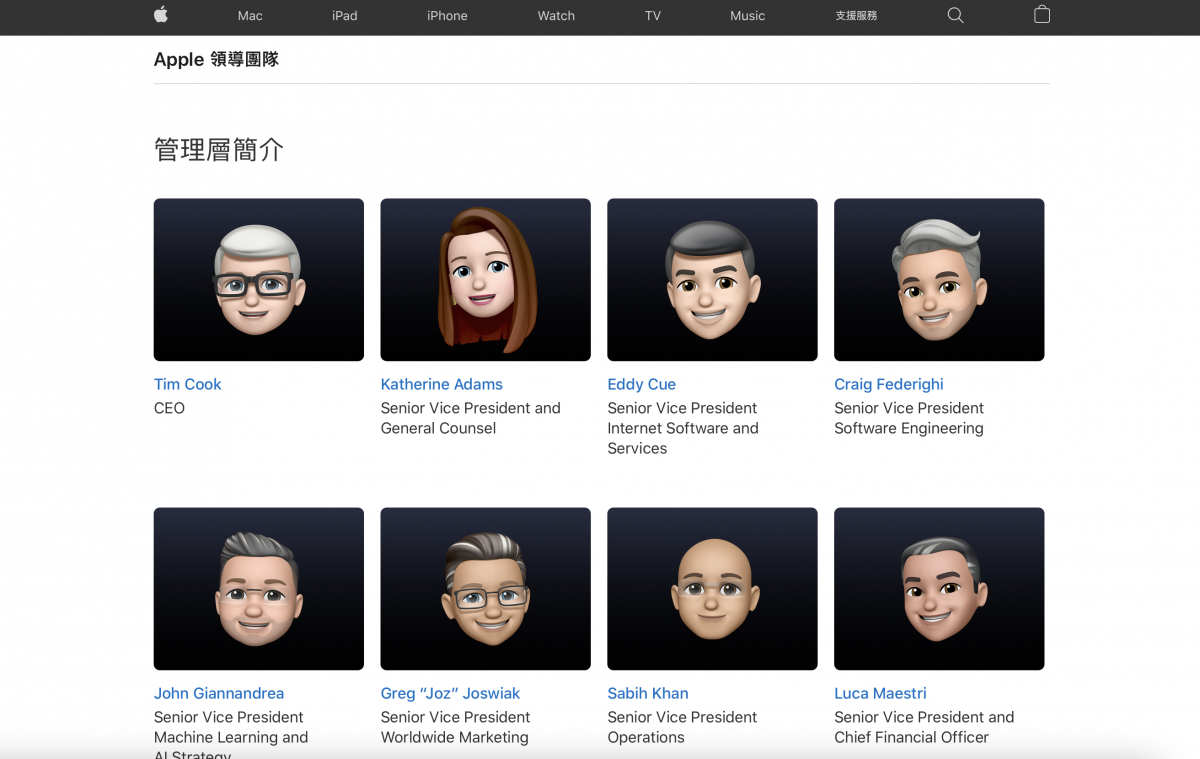
Task: Click the 管理層簡介 section heading
Action: tap(219, 150)
